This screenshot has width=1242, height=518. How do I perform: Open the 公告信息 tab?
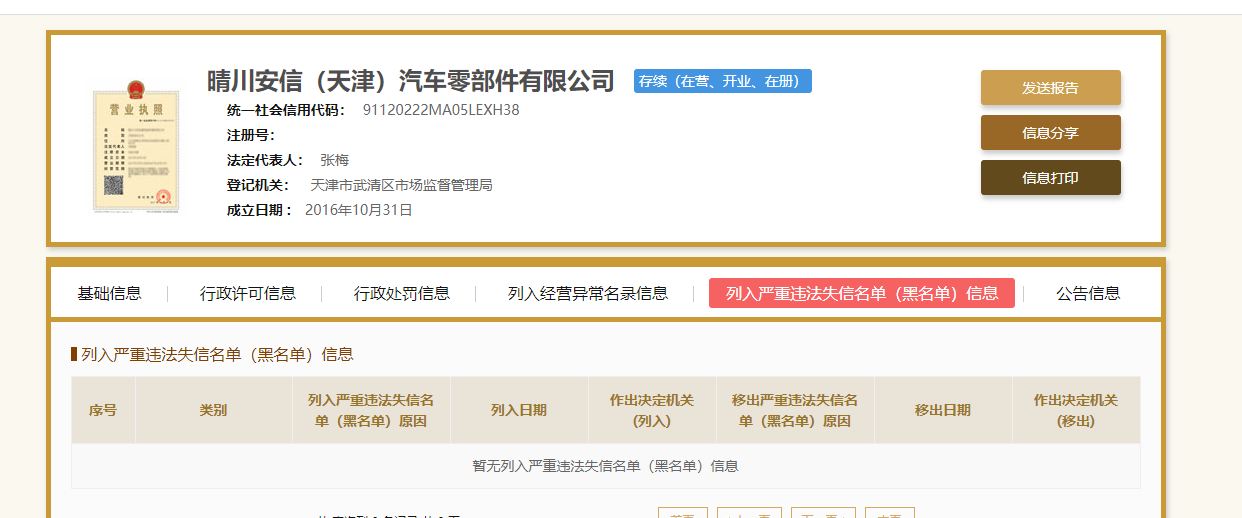[x=1088, y=293]
